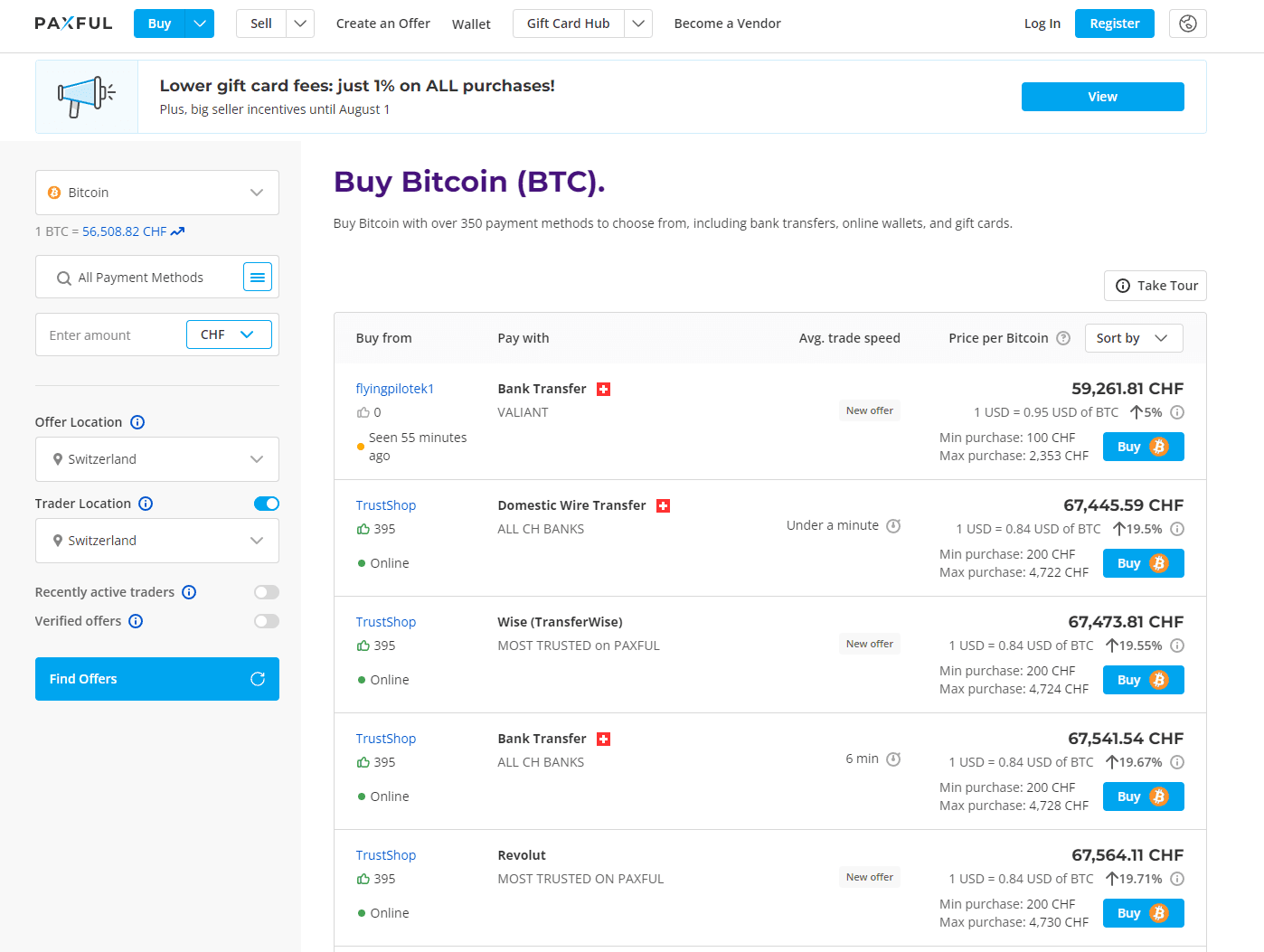
Task: Click the refresh icon in Find Offers button
Action: 258,679
